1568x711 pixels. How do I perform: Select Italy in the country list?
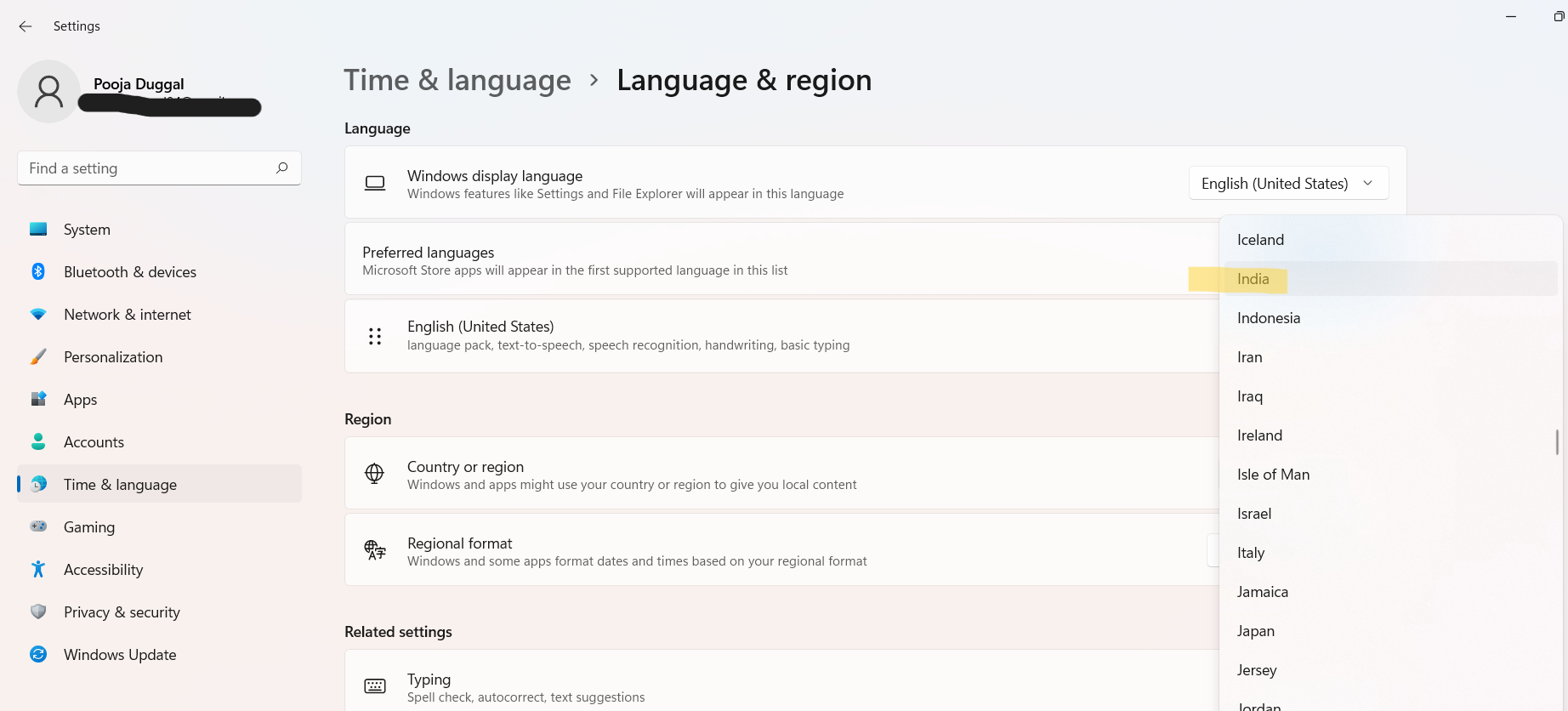click(x=1390, y=552)
